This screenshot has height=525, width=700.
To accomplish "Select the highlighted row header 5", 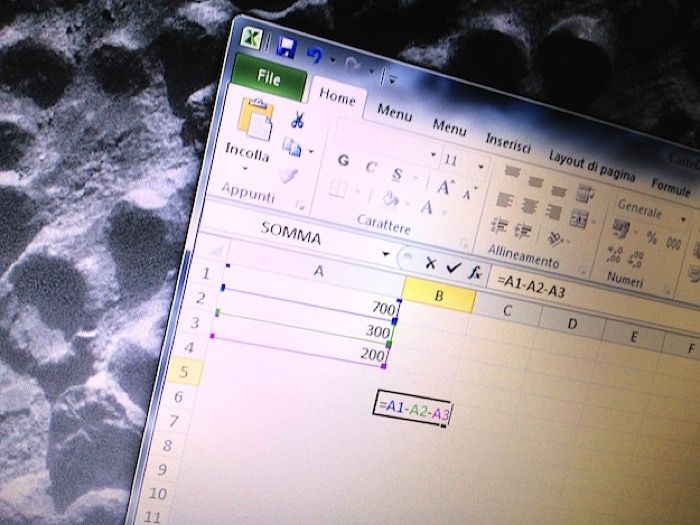I will click(184, 371).
